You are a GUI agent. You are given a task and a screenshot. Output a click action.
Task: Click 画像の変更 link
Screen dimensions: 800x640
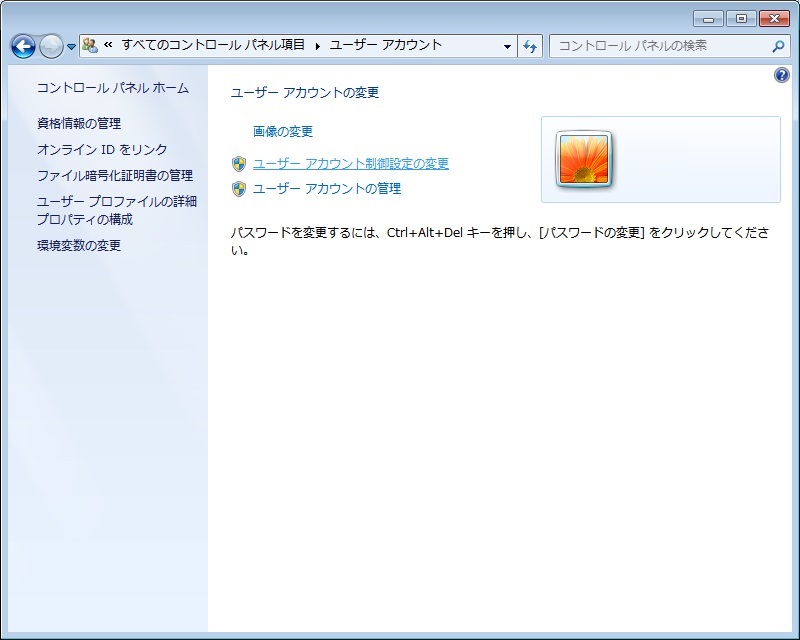point(283,131)
